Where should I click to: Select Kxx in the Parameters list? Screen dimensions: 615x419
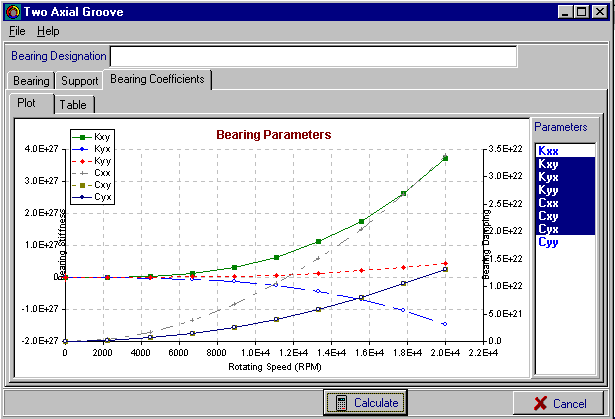click(x=549, y=150)
